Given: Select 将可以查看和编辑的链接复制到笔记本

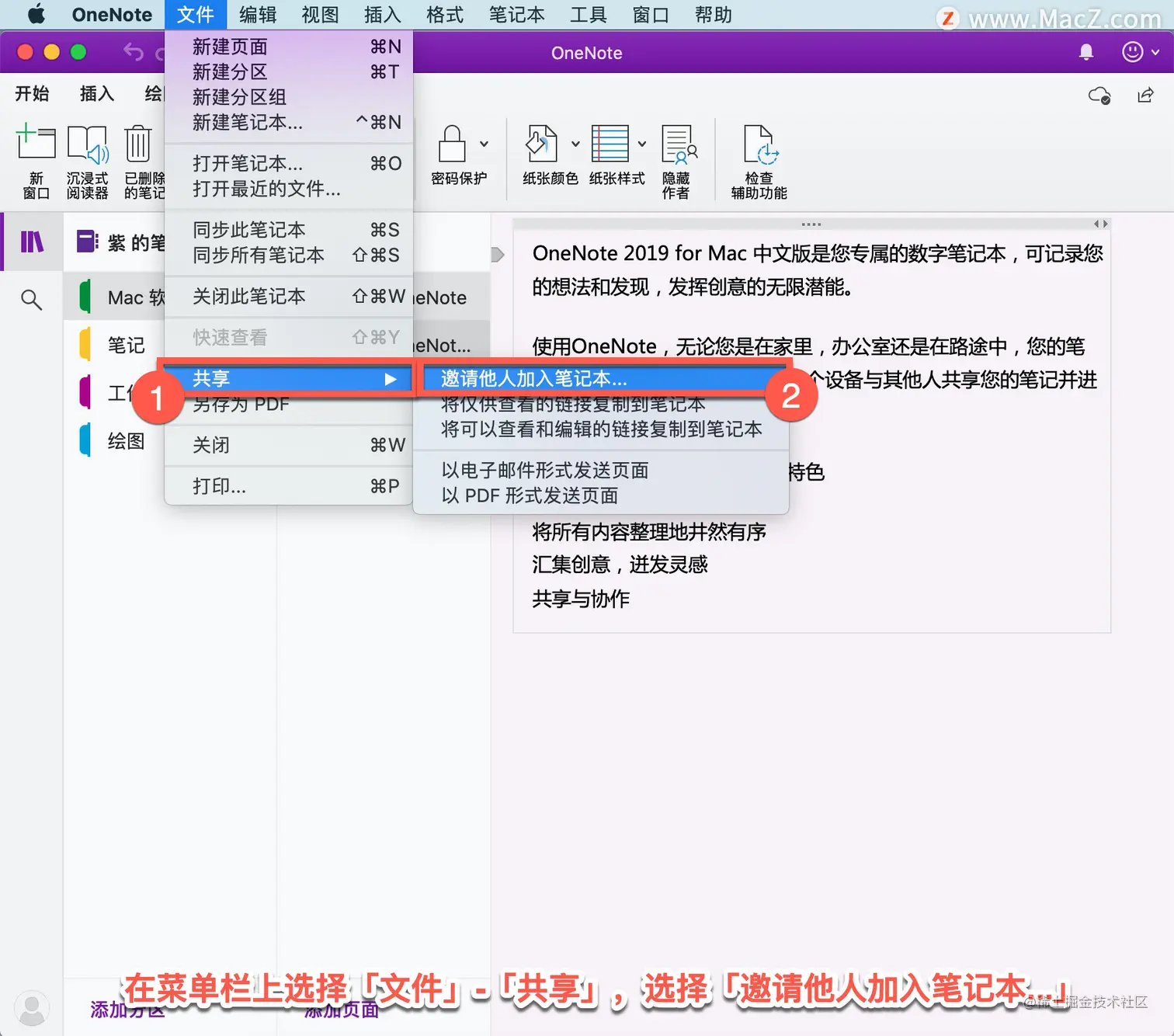Looking at the screenshot, I should (x=601, y=429).
